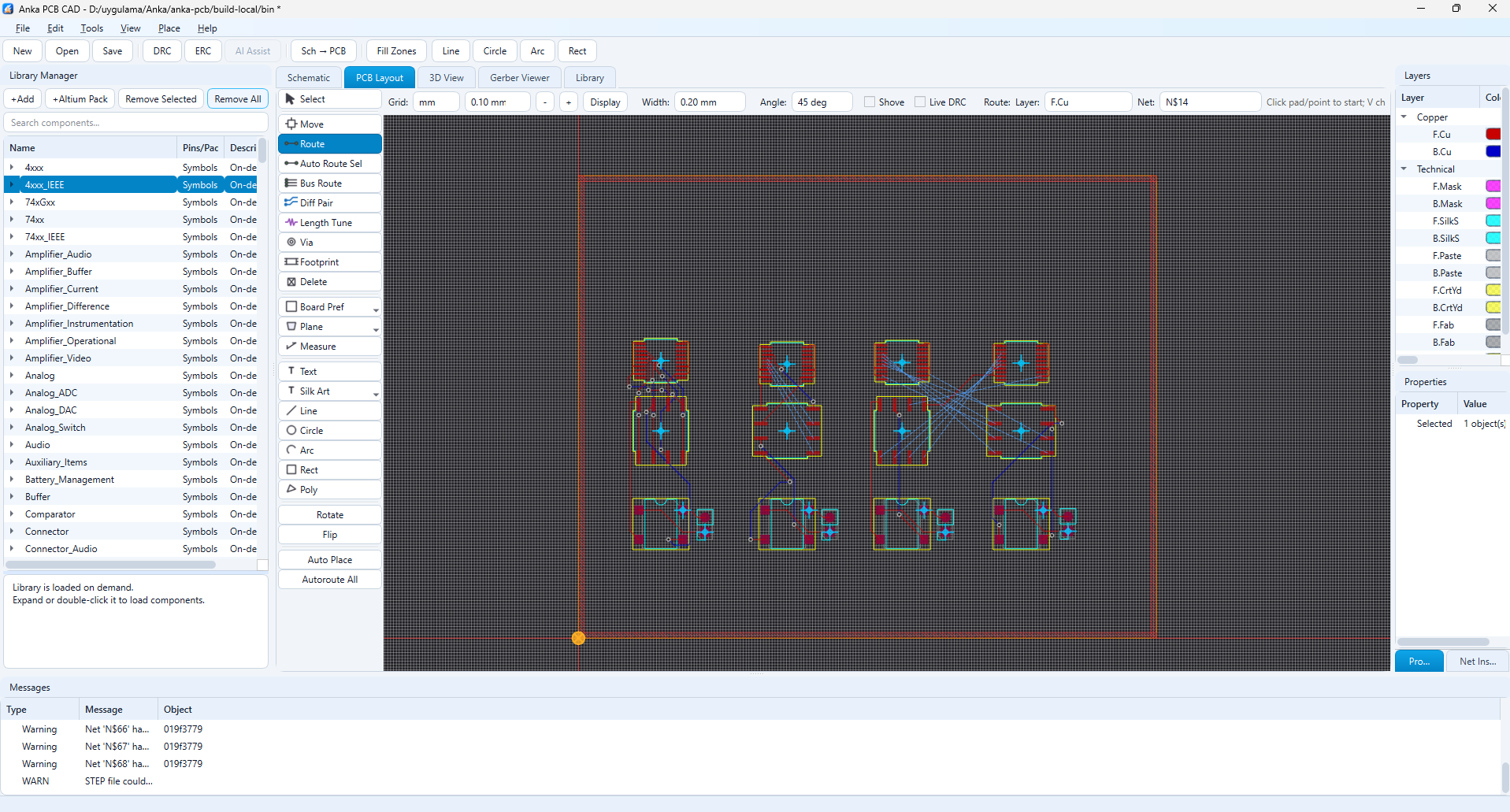Select the Bus Route tool

(329, 184)
